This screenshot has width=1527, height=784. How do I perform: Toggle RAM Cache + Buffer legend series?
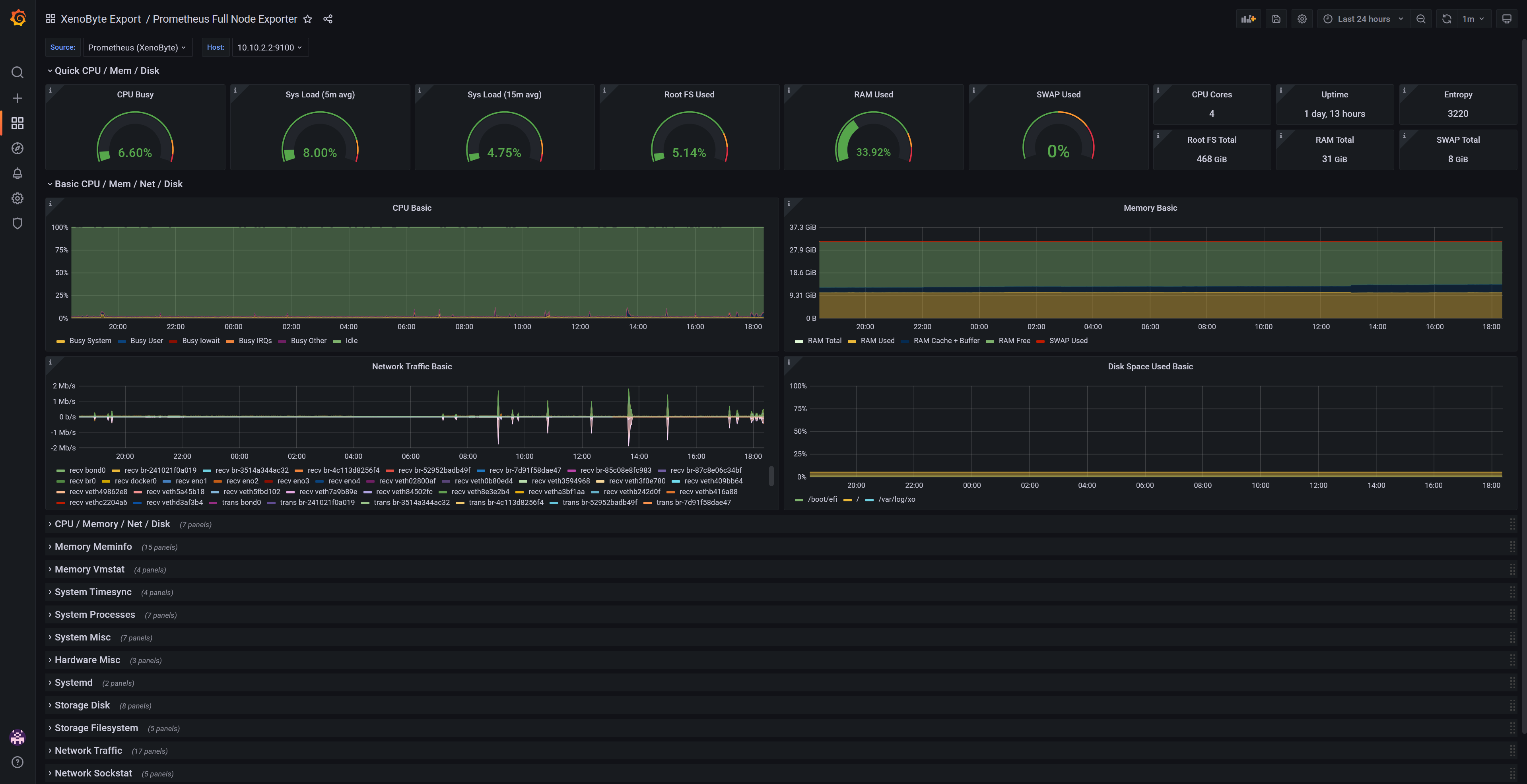tap(946, 341)
